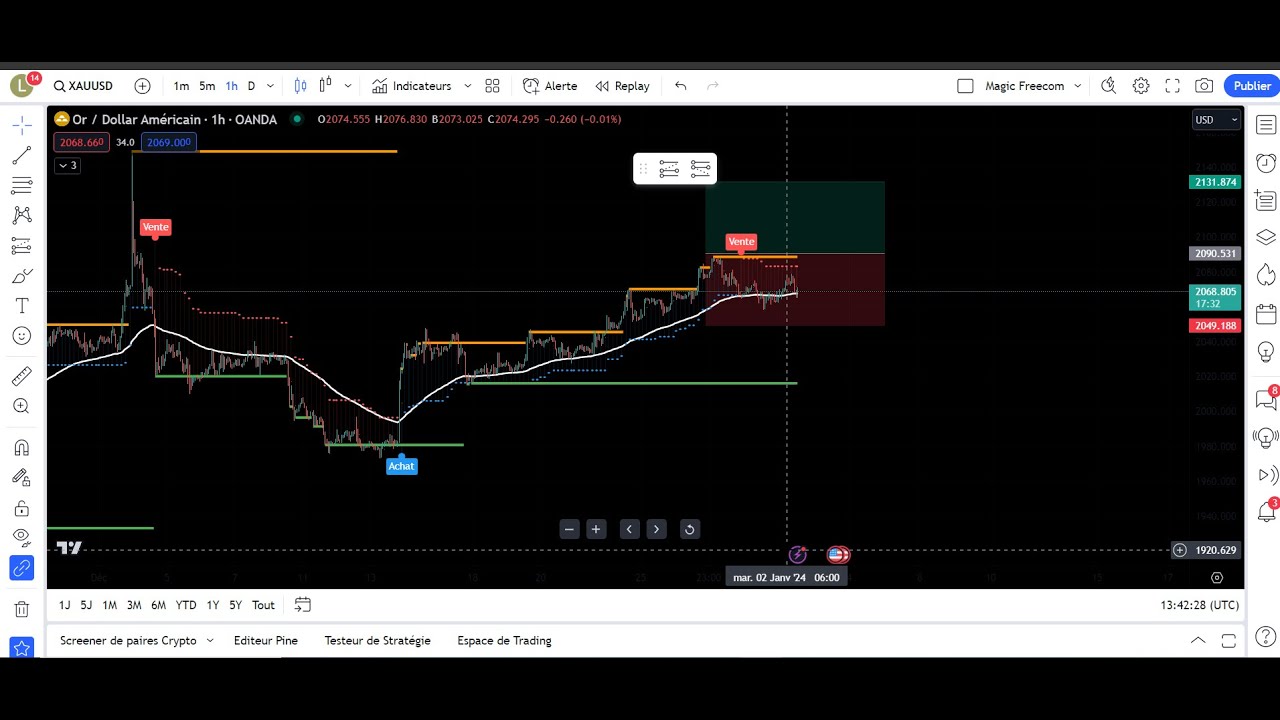The height and width of the screenshot is (720, 1280).
Task: Expand the Screener de paires Crypto dropdown
Action: coord(210,640)
